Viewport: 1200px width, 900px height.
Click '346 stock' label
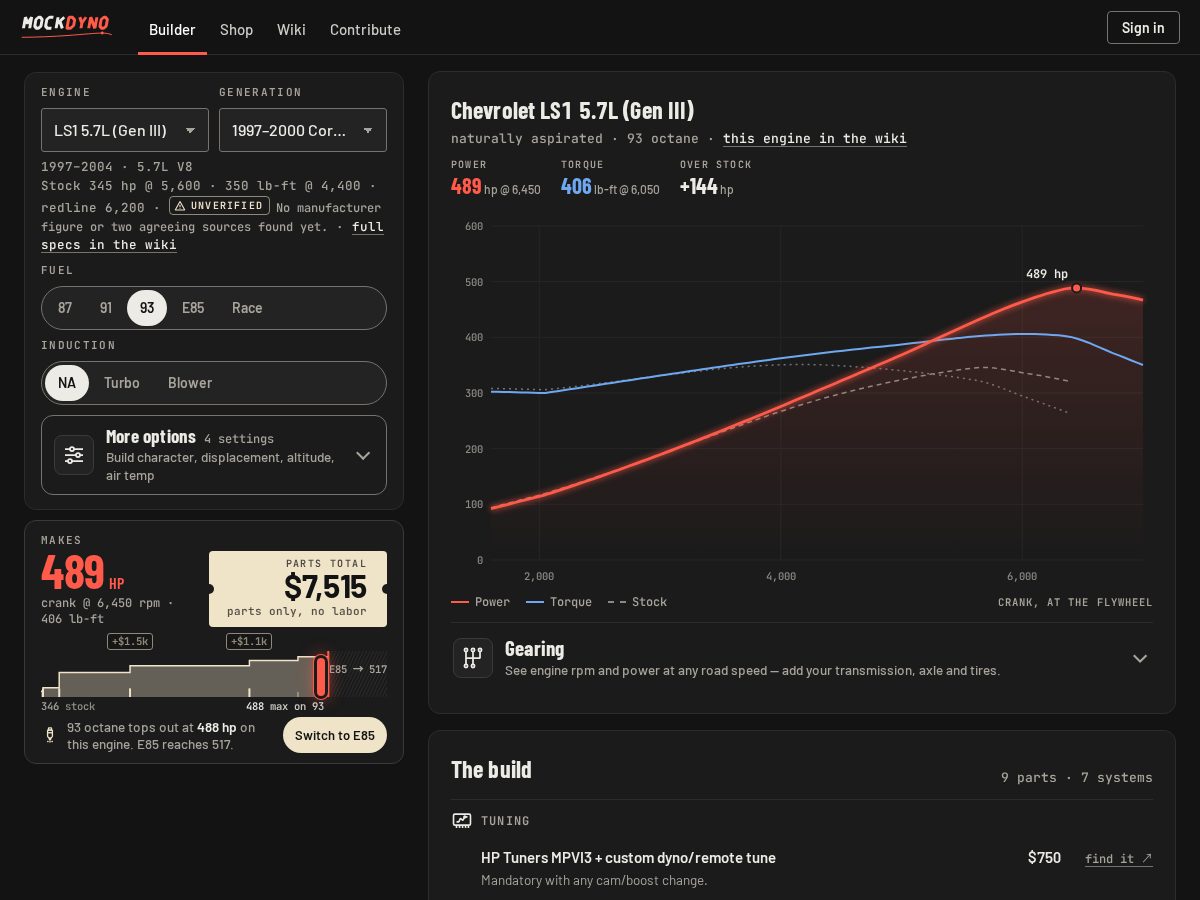coord(68,706)
